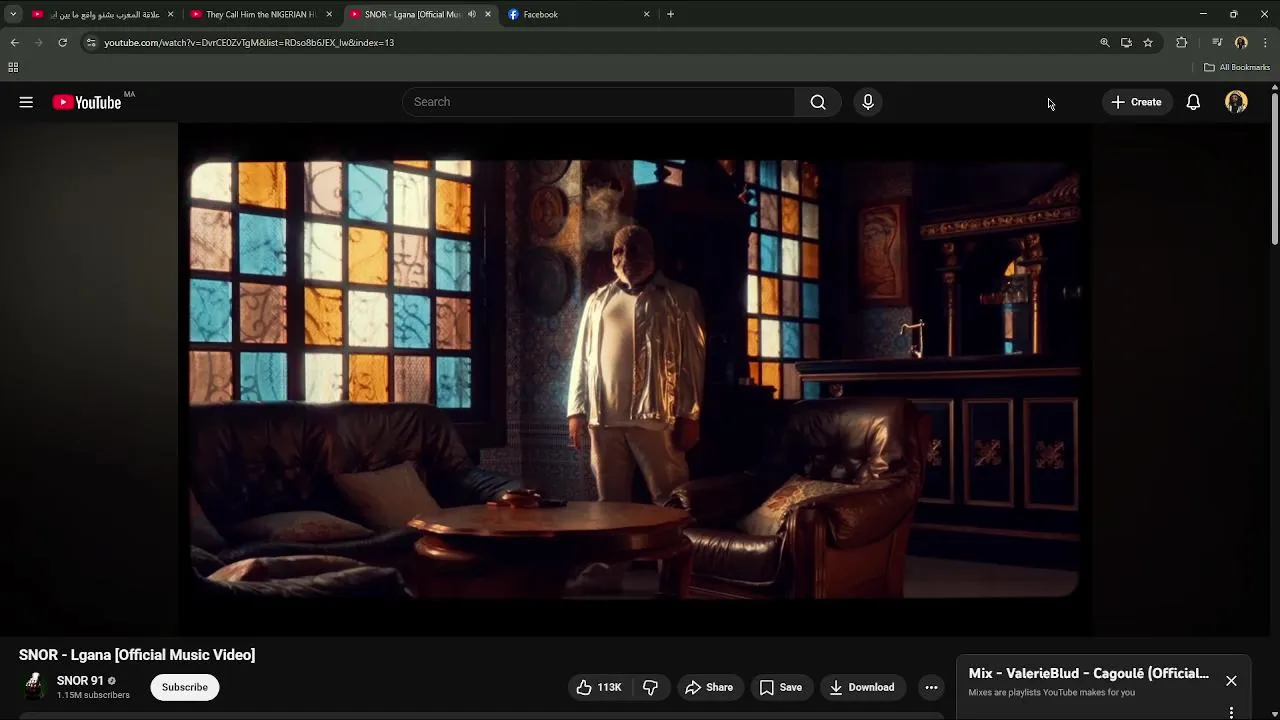The image size is (1280, 720).
Task: Close the Arabic-titled YouTube tab
Action: pos(170,14)
